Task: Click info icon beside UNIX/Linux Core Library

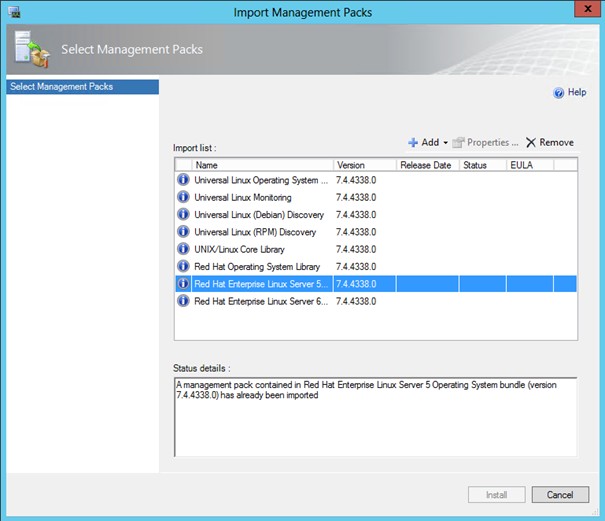Action: [x=183, y=249]
